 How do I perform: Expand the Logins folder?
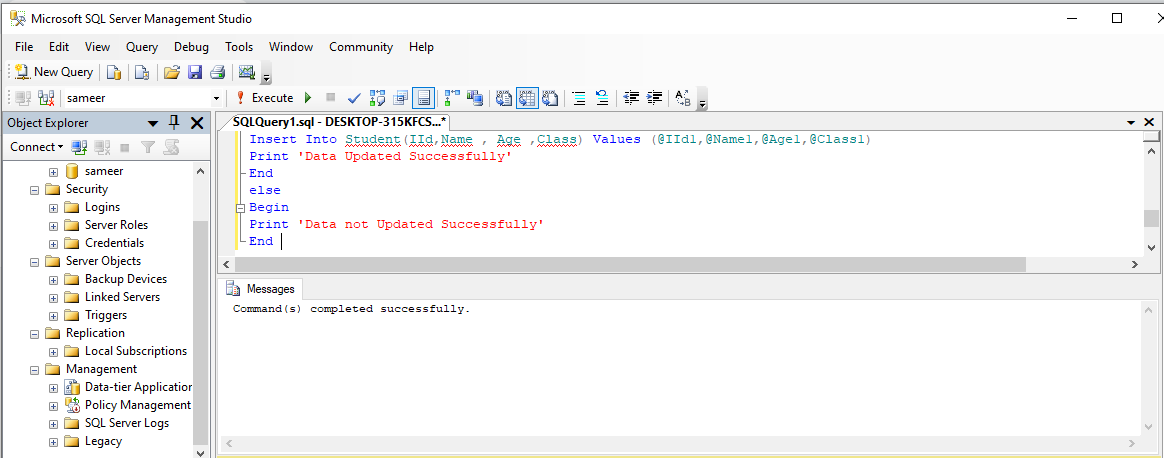53,207
